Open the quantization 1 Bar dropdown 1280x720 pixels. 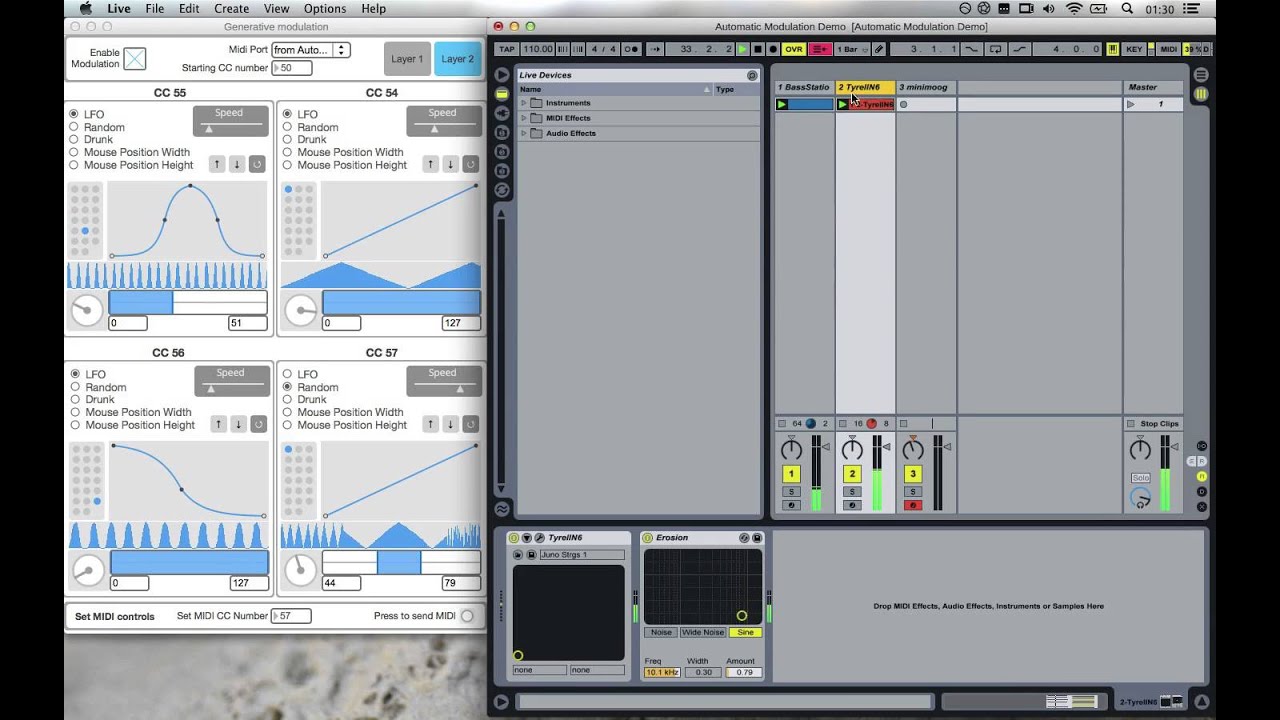tap(851, 49)
